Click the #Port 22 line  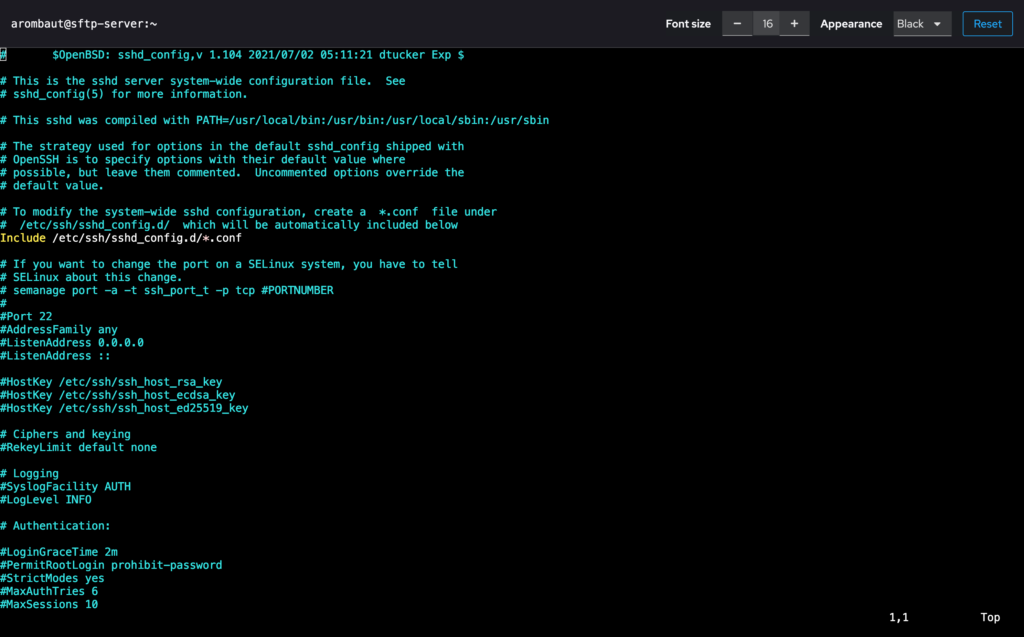[26, 316]
